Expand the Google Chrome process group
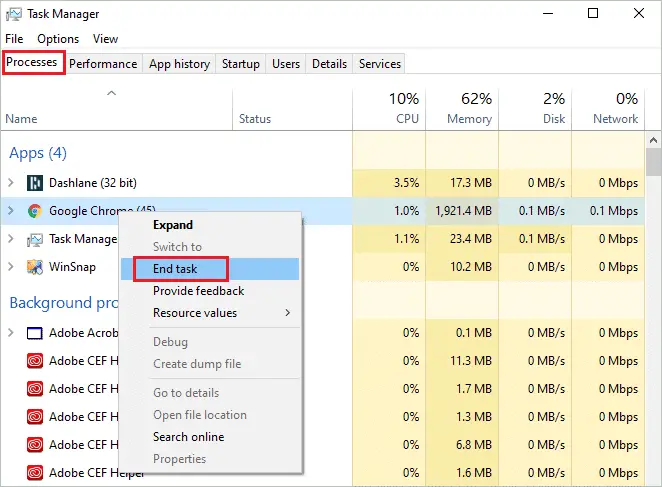 tap(11, 211)
